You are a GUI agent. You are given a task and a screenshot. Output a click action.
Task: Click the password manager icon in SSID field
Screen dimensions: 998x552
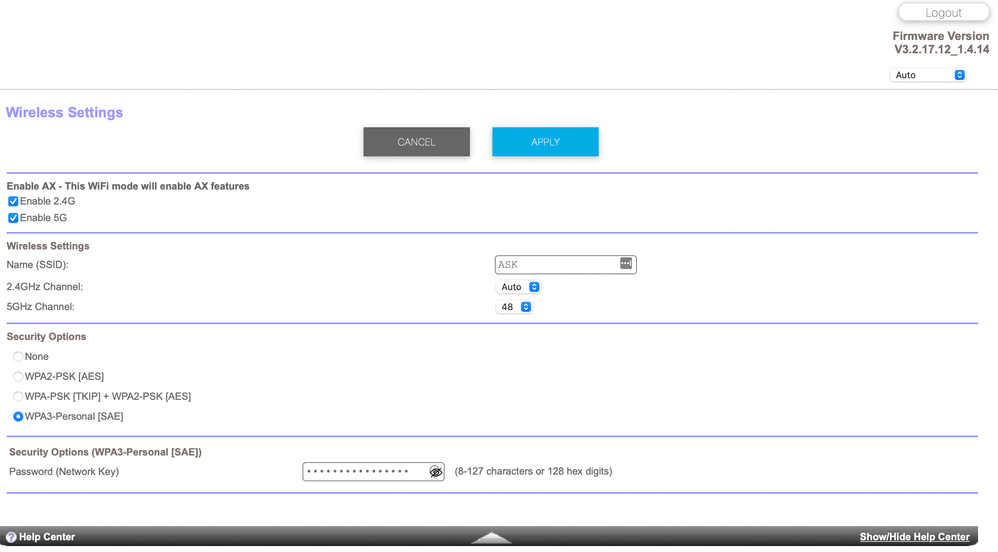pyautogui.click(x=626, y=264)
